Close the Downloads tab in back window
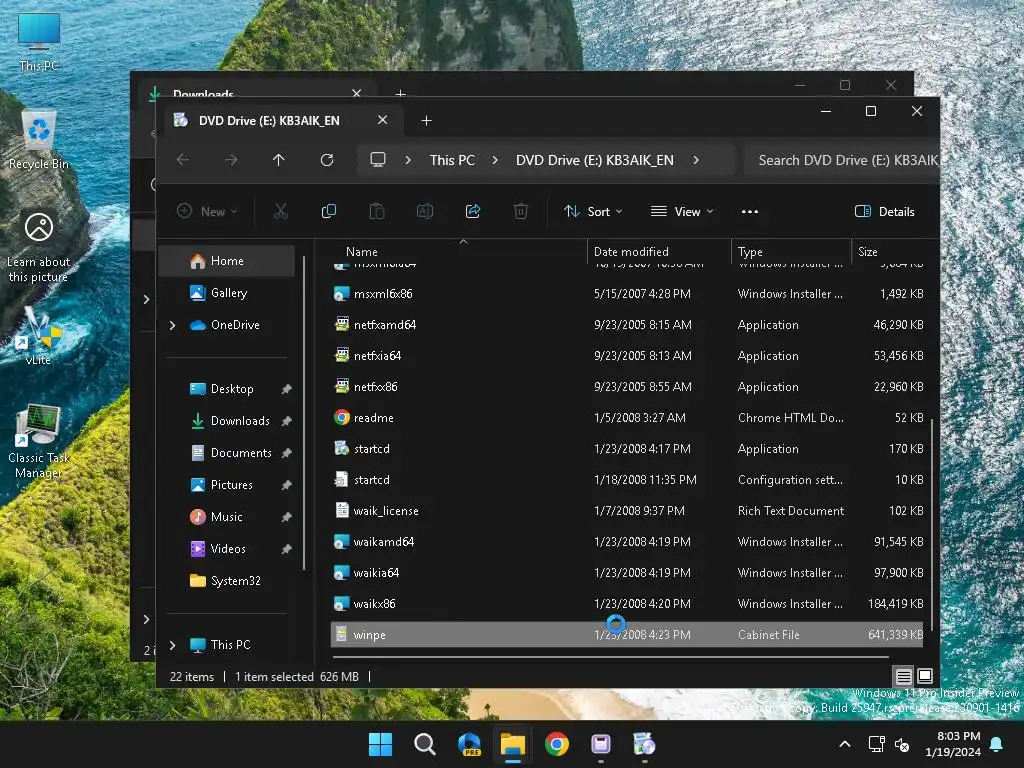 357,93
